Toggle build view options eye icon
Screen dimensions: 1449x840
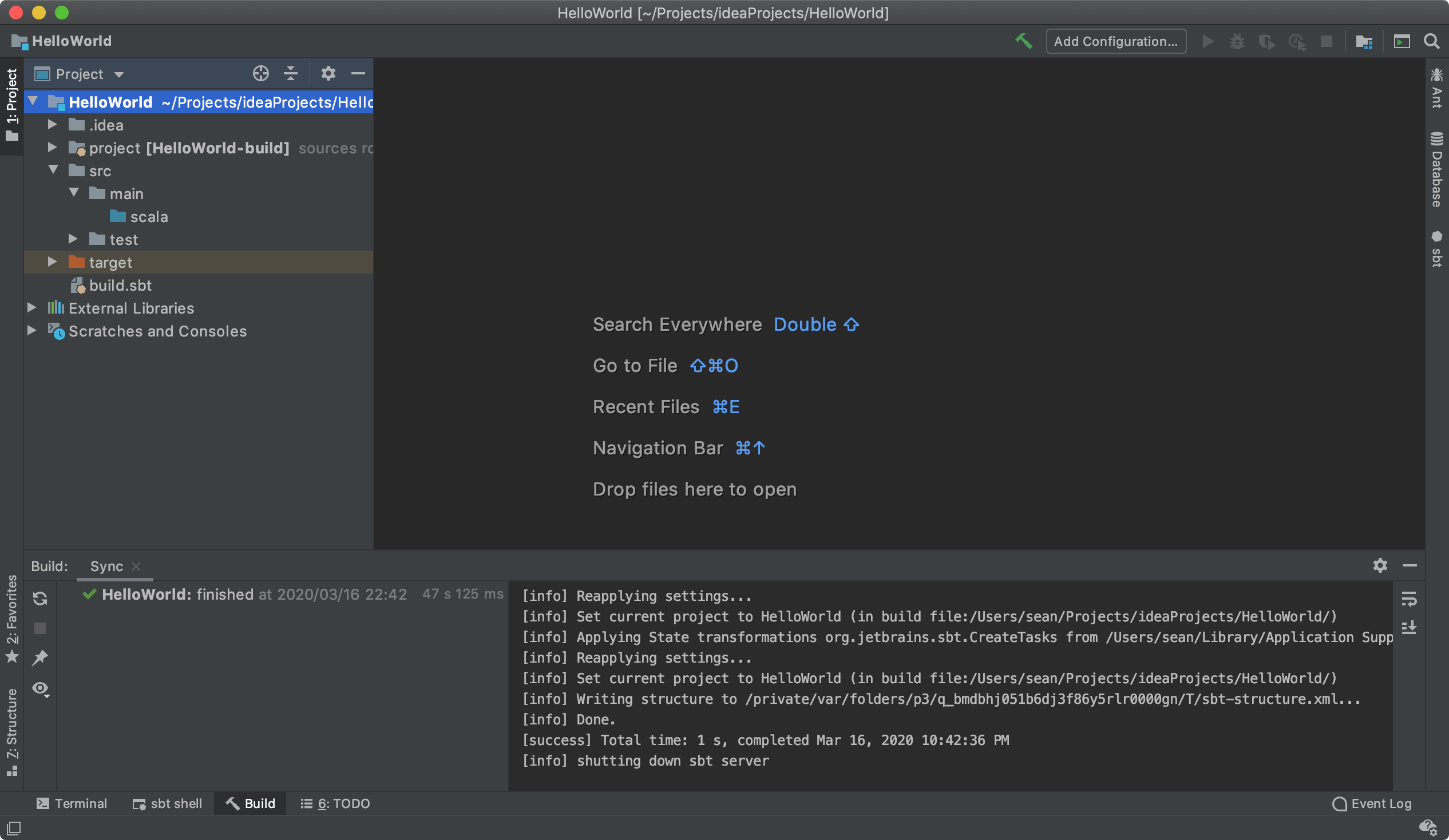(40, 688)
